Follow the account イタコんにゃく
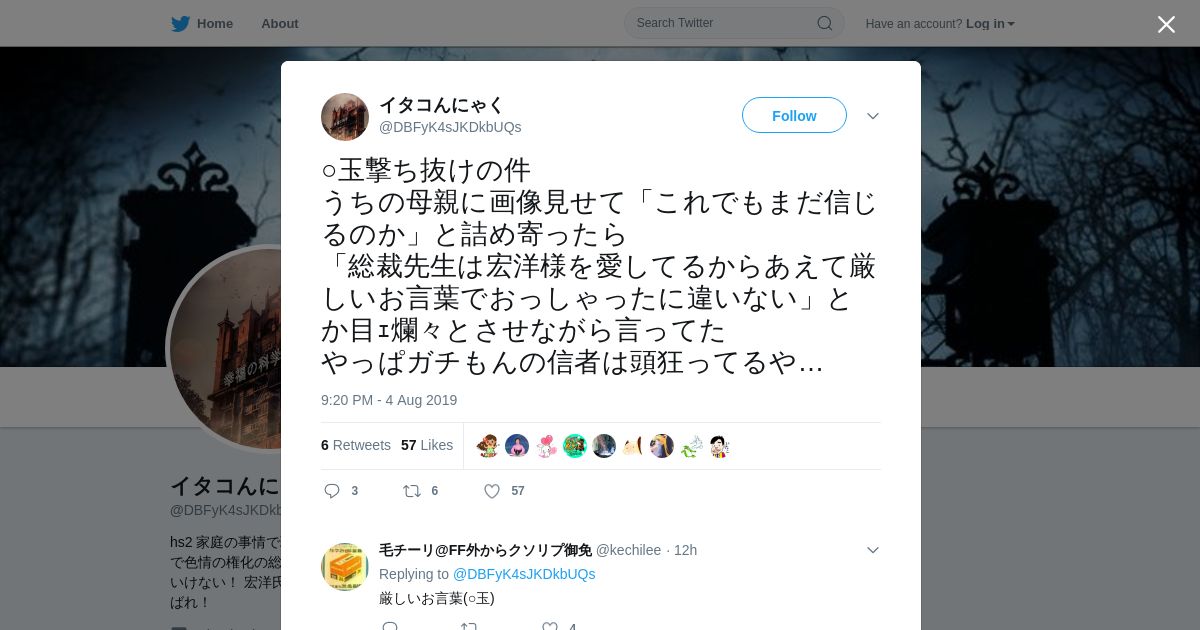The height and width of the screenshot is (630, 1200). [x=794, y=115]
